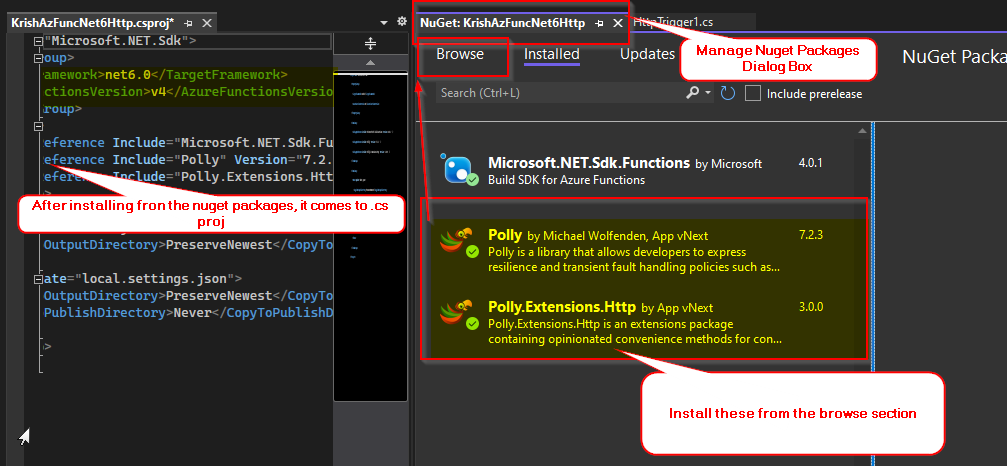Viewport: 1007px width, 466px height.
Task: Collapse the PropertyGroup node
Action: coord(38,58)
